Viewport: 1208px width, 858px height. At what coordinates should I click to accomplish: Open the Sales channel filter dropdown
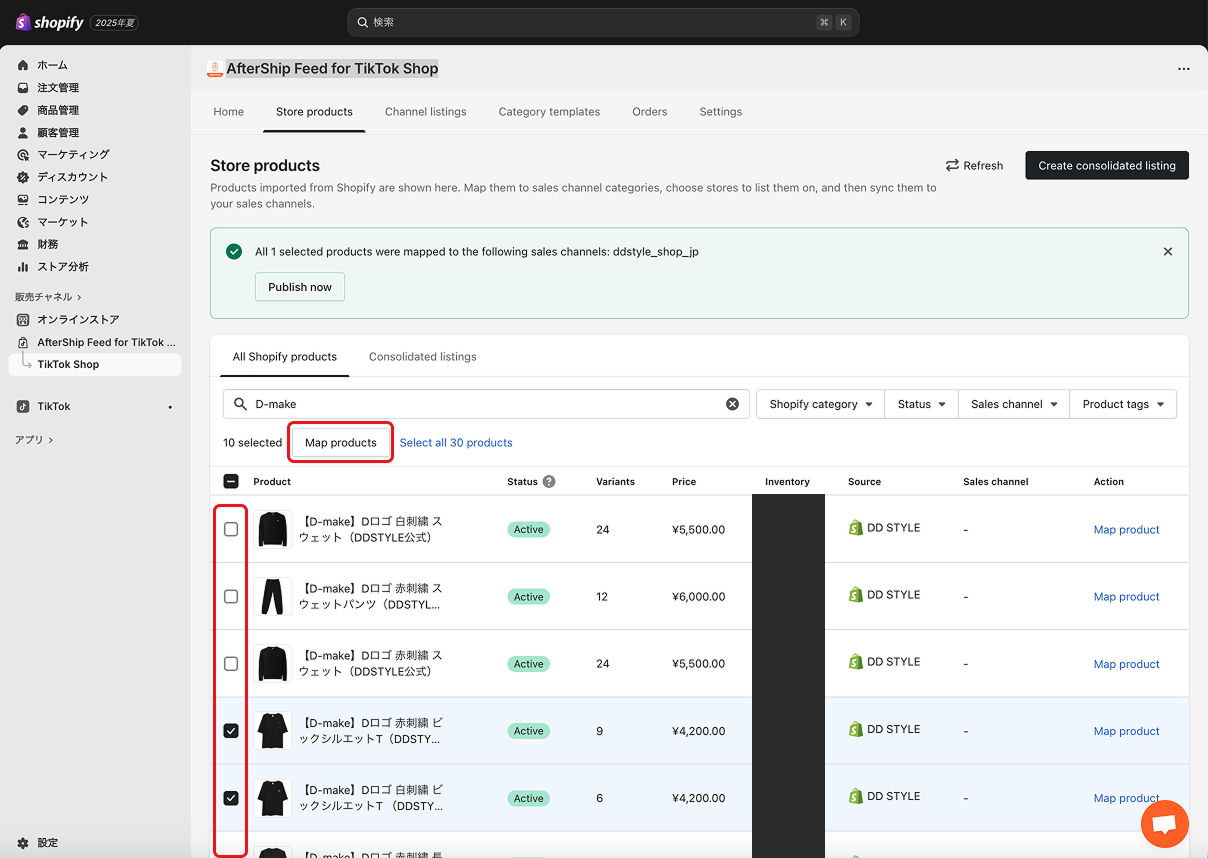pyautogui.click(x=1013, y=404)
